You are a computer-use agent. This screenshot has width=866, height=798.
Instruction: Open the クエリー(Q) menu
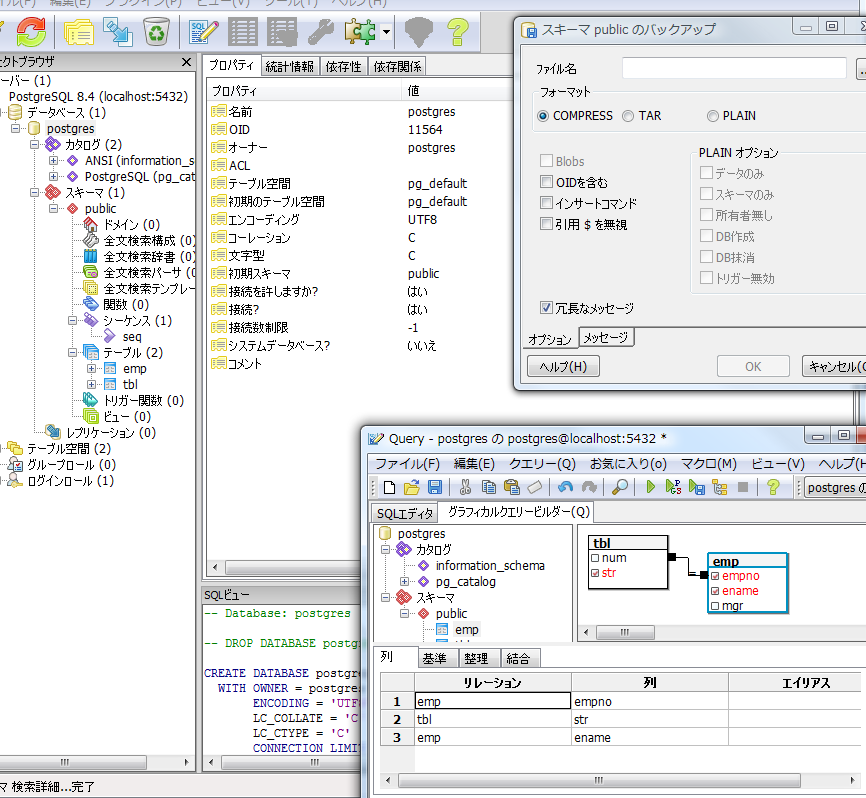(541, 464)
